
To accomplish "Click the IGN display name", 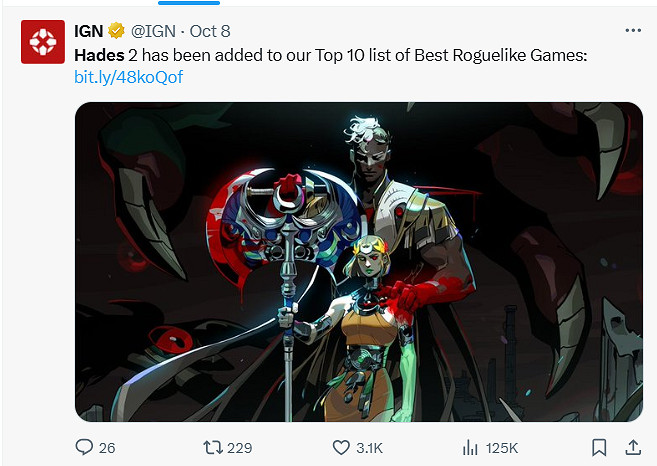I will (88, 31).
